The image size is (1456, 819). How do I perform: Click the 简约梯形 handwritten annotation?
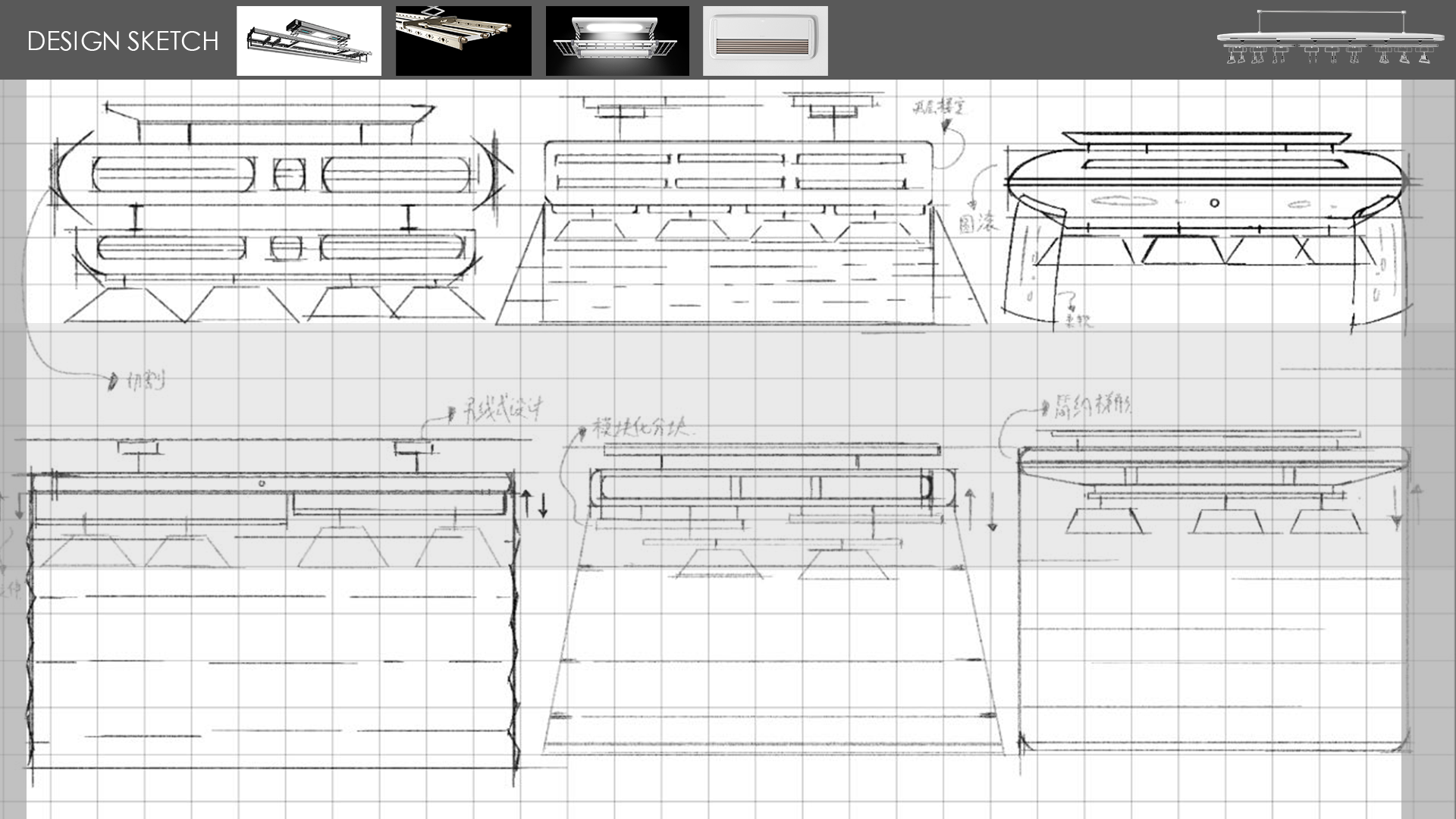coord(1092,406)
